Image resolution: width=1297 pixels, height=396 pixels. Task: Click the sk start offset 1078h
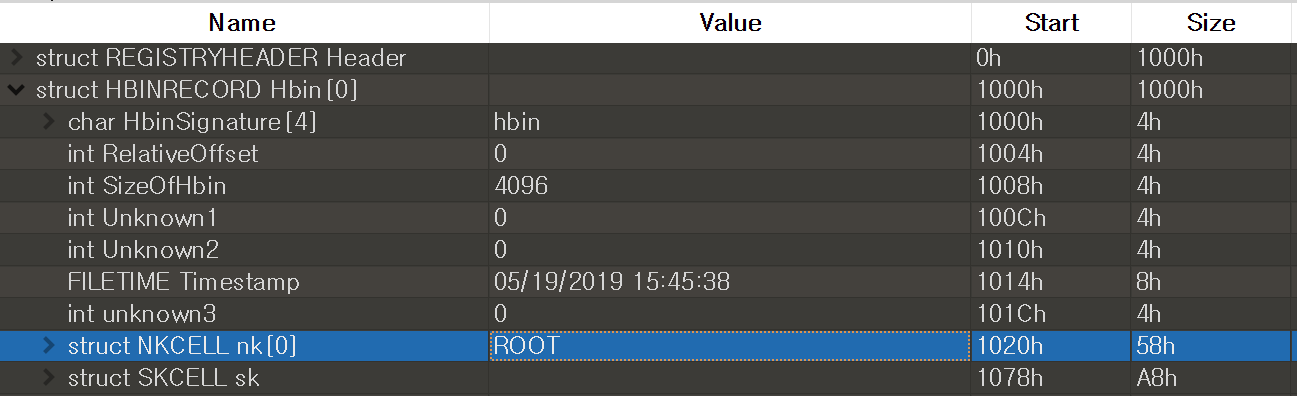[1009, 378]
